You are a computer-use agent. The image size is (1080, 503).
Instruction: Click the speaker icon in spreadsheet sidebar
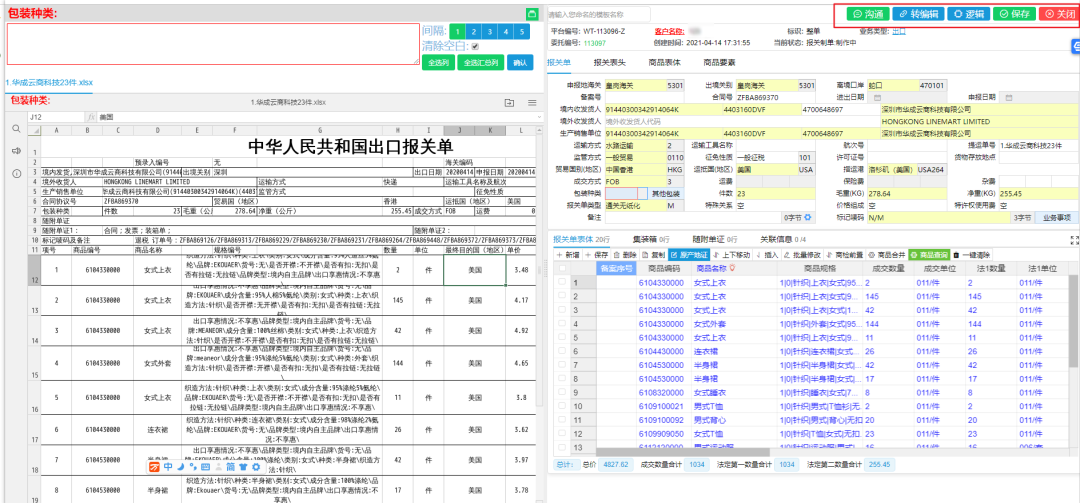click(x=17, y=150)
